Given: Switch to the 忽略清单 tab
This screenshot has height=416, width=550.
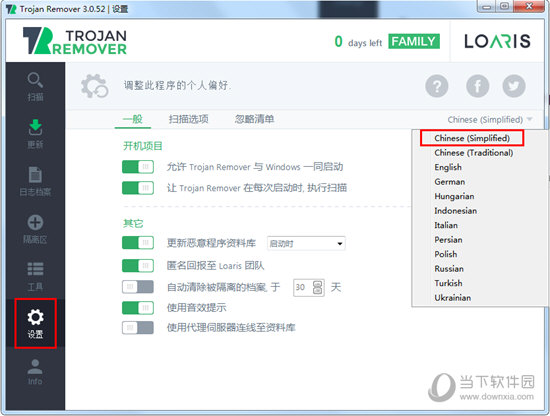Looking at the screenshot, I should [254, 119].
